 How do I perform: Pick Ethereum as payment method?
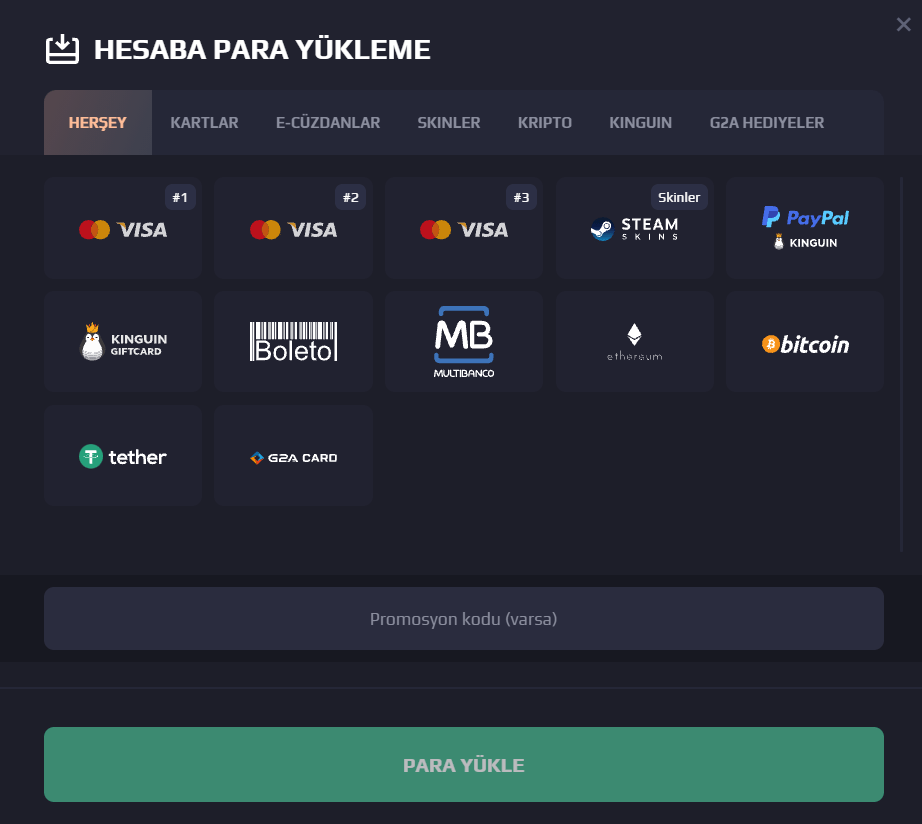click(634, 341)
